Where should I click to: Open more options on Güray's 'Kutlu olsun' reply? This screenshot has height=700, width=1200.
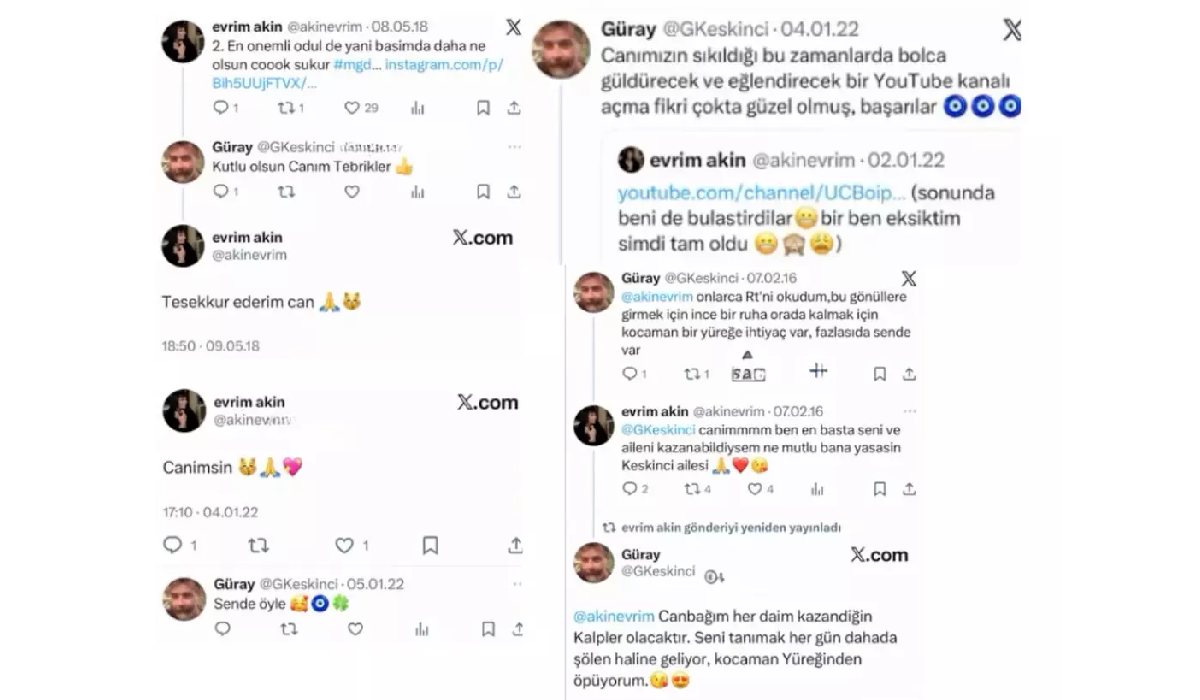[514, 147]
